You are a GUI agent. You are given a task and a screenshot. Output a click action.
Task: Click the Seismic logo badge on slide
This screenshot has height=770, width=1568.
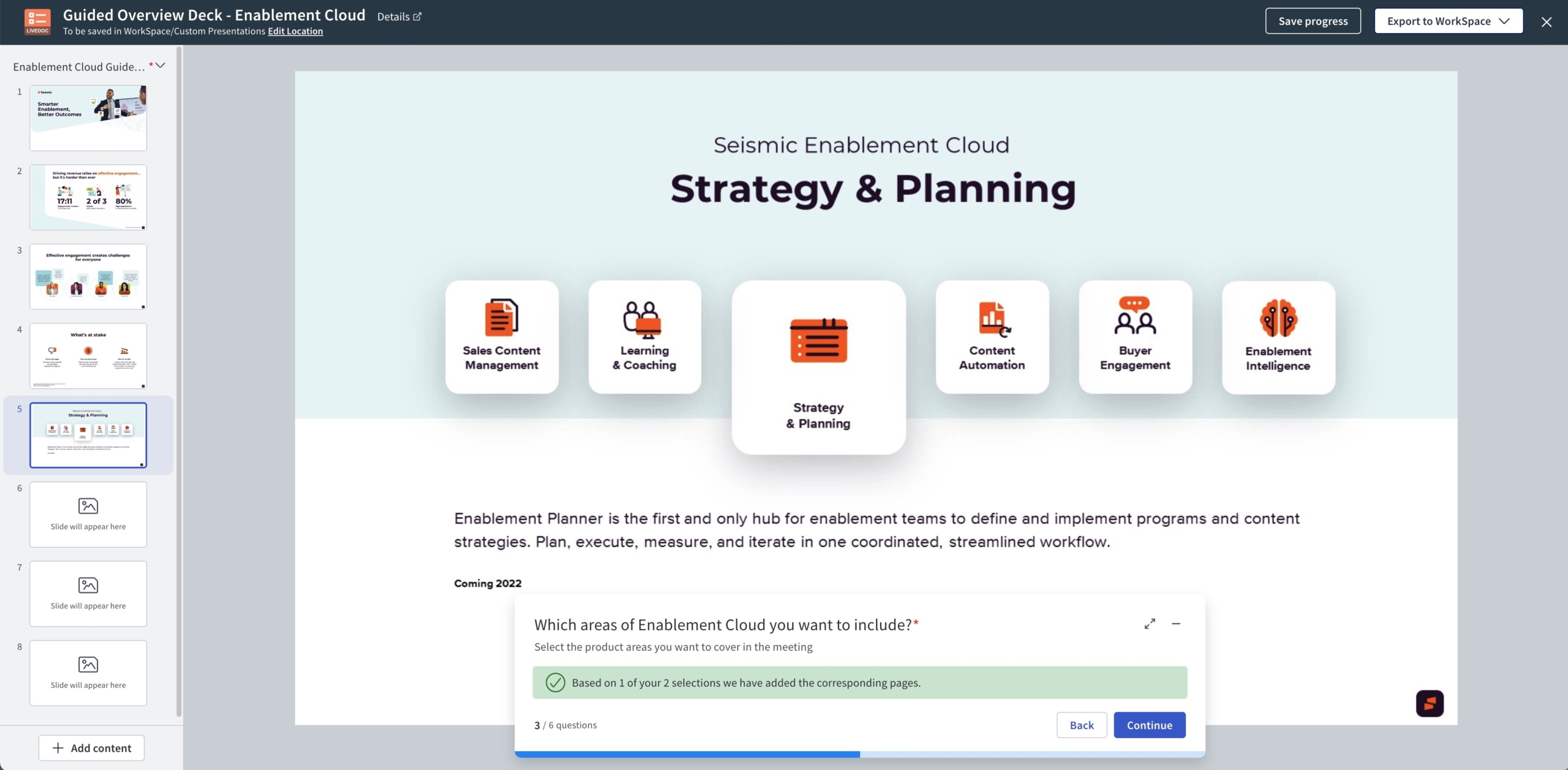pos(1430,703)
